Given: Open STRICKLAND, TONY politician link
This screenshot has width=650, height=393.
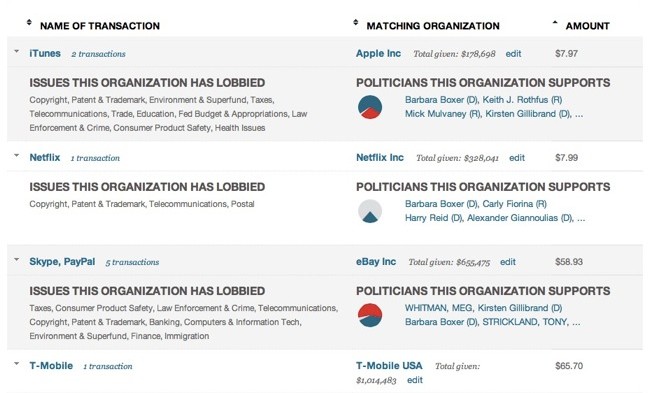Looking at the screenshot, I should point(525,322).
